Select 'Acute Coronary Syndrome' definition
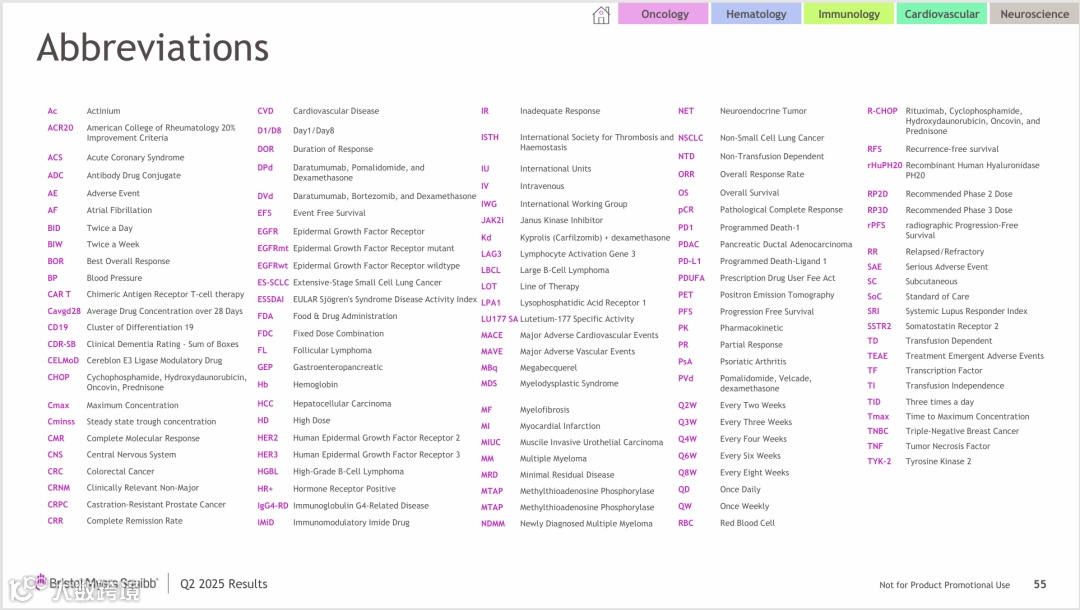Image resolution: width=1080 pixels, height=610 pixels. 135,158
